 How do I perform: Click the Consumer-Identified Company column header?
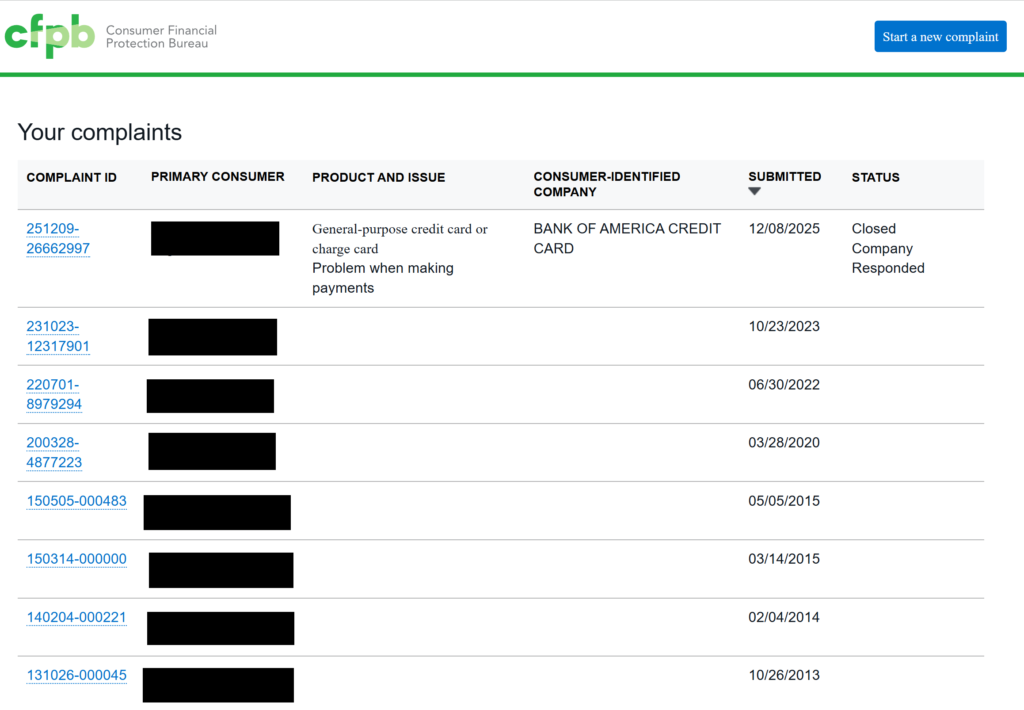coord(606,184)
